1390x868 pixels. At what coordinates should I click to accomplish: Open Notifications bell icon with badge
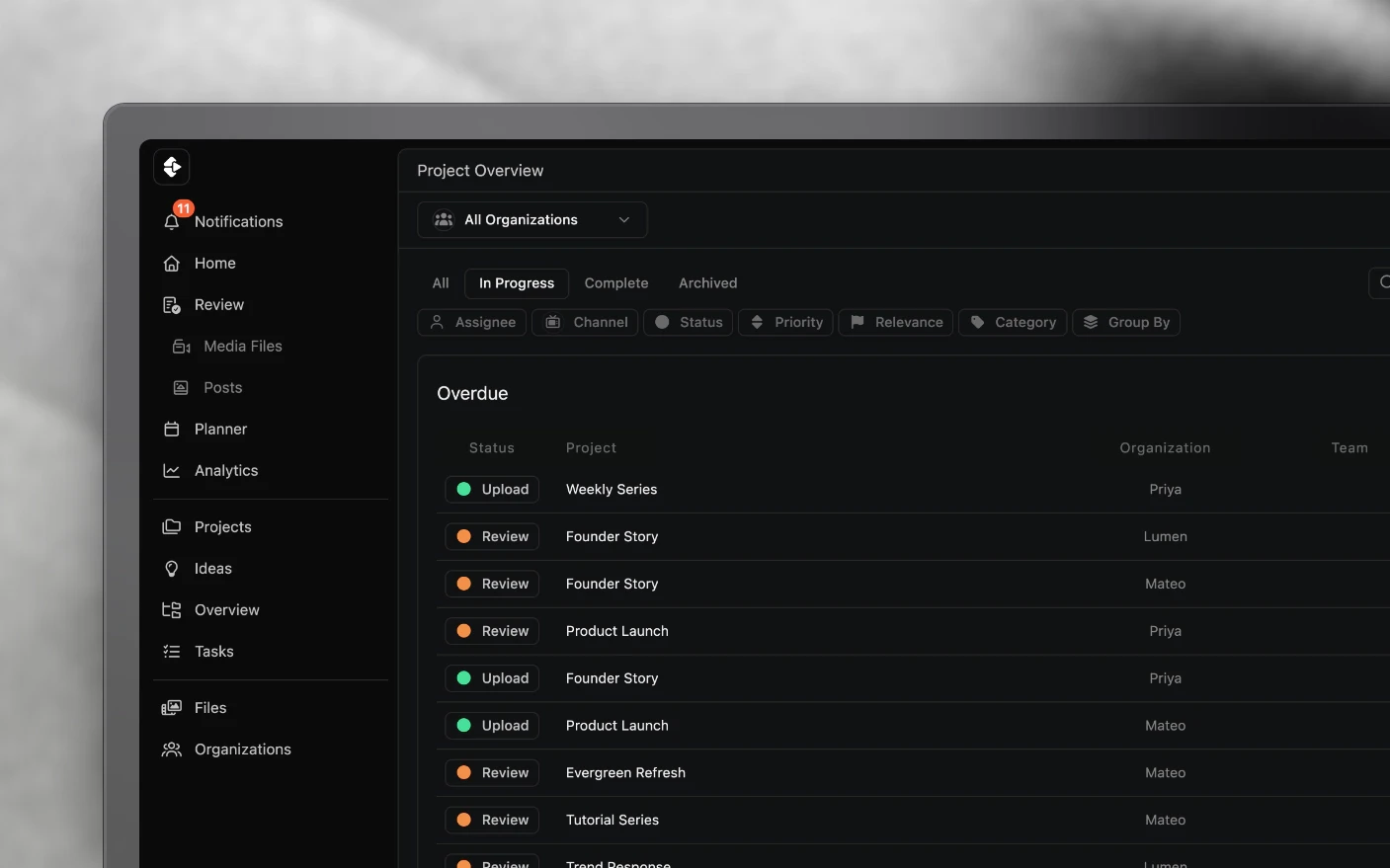tap(172, 221)
